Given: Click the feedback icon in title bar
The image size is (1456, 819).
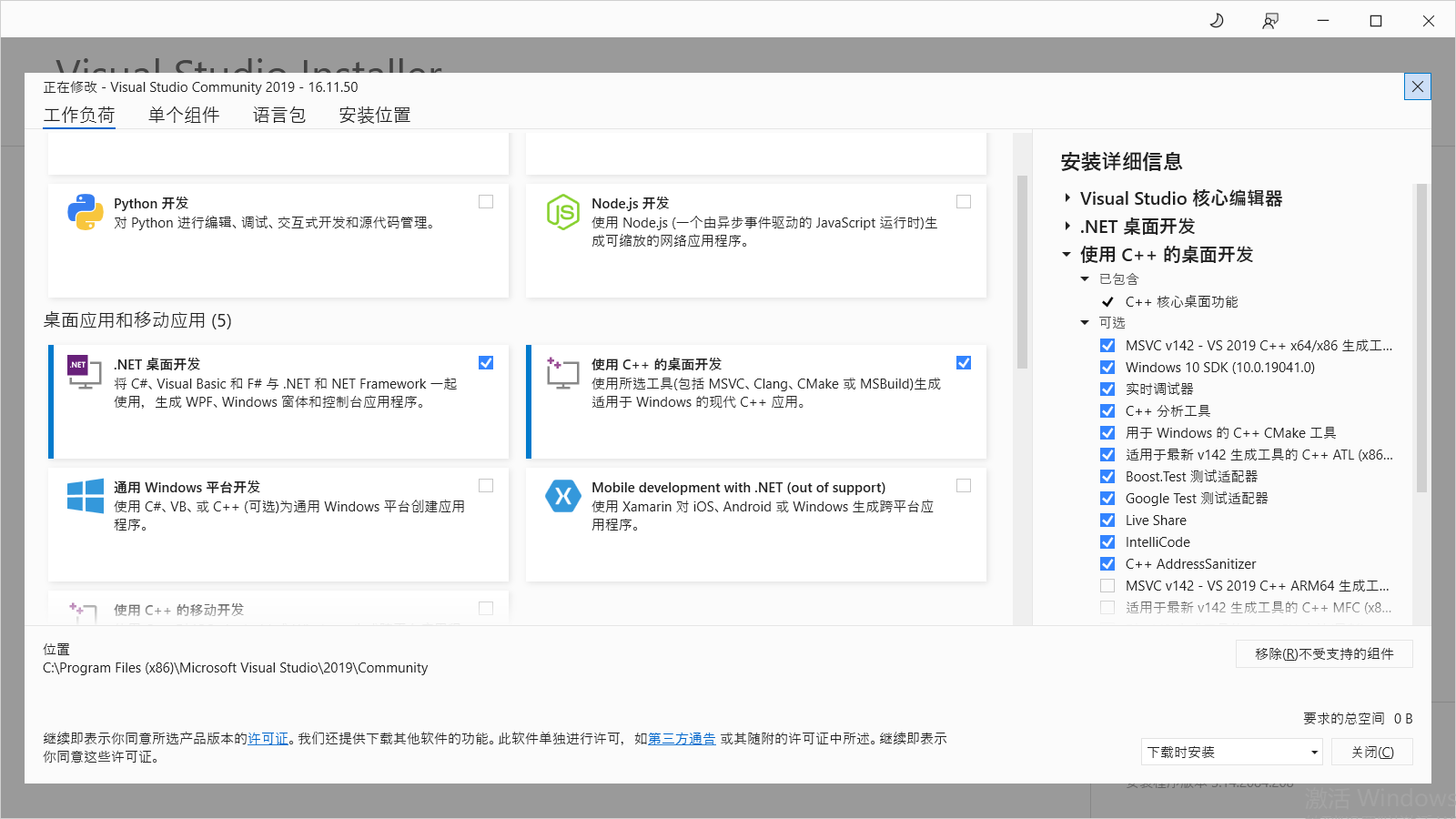Looking at the screenshot, I should pos(1270,20).
